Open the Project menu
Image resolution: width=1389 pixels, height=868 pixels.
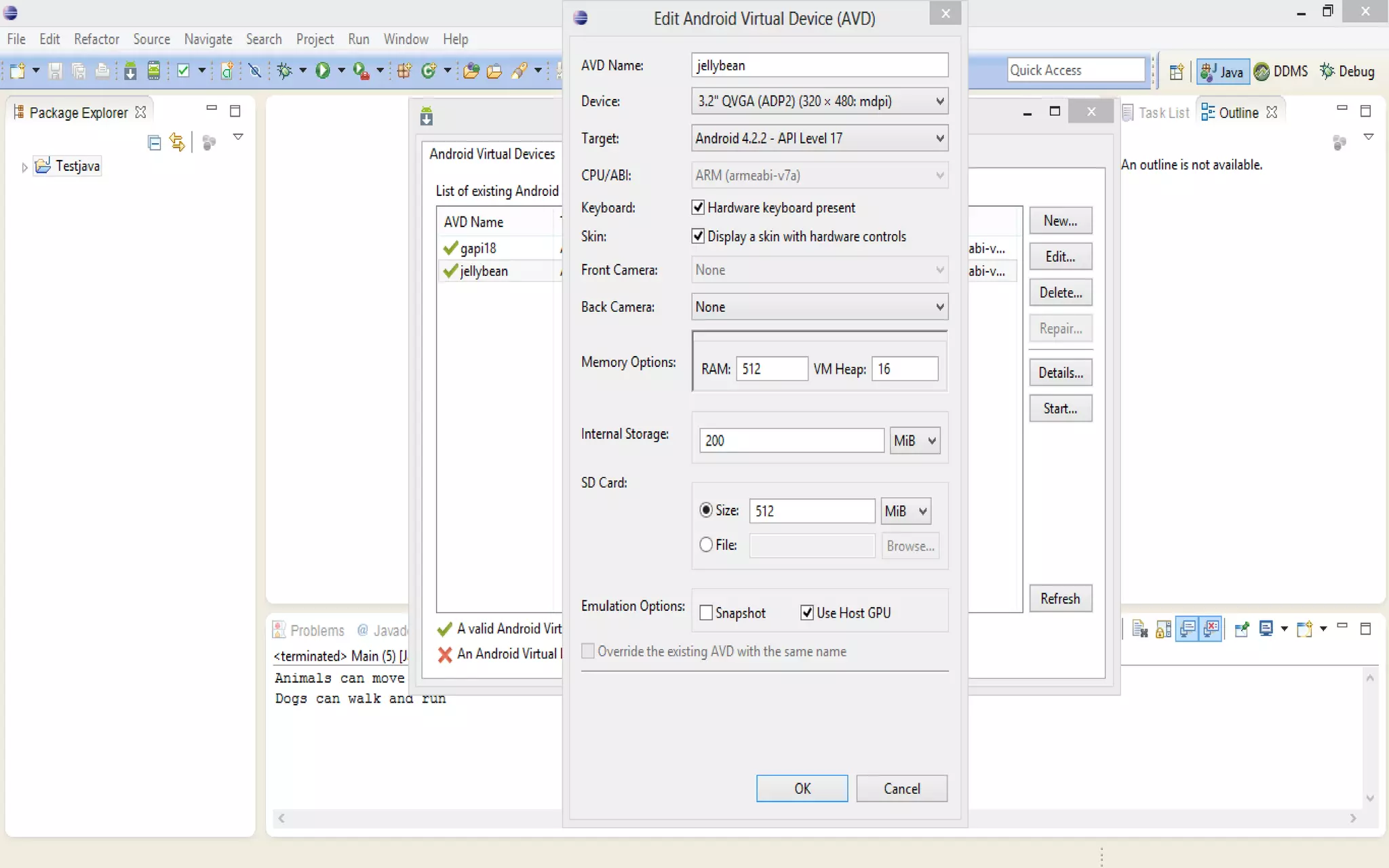click(x=315, y=39)
